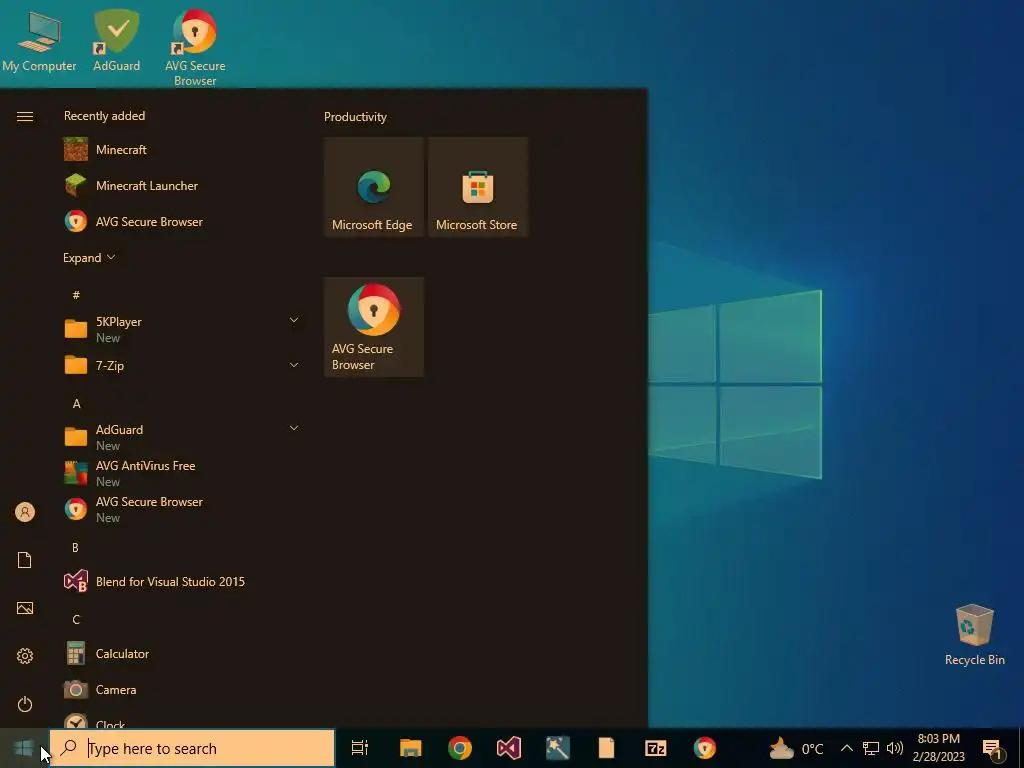
Task: Open Task View on the taskbar
Action: 360,748
